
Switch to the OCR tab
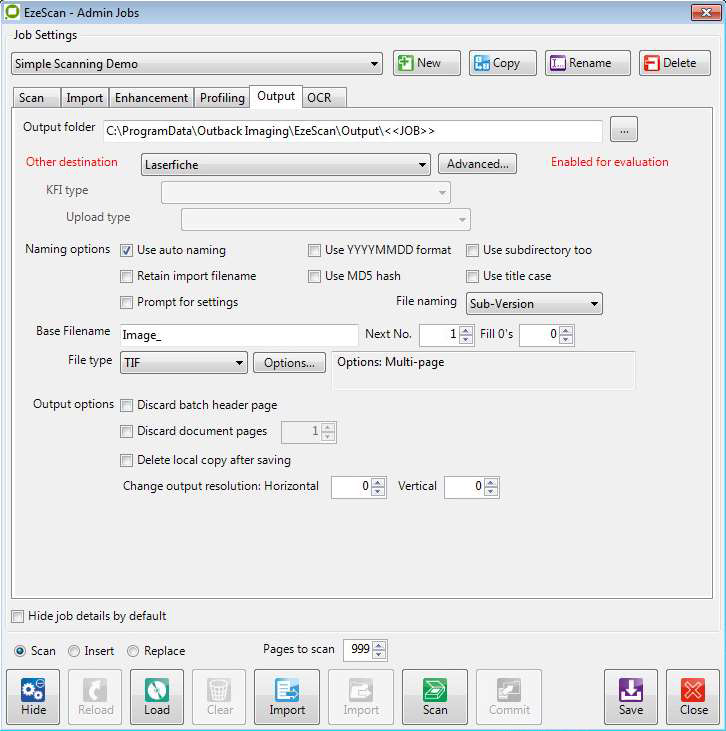pos(320,97)
